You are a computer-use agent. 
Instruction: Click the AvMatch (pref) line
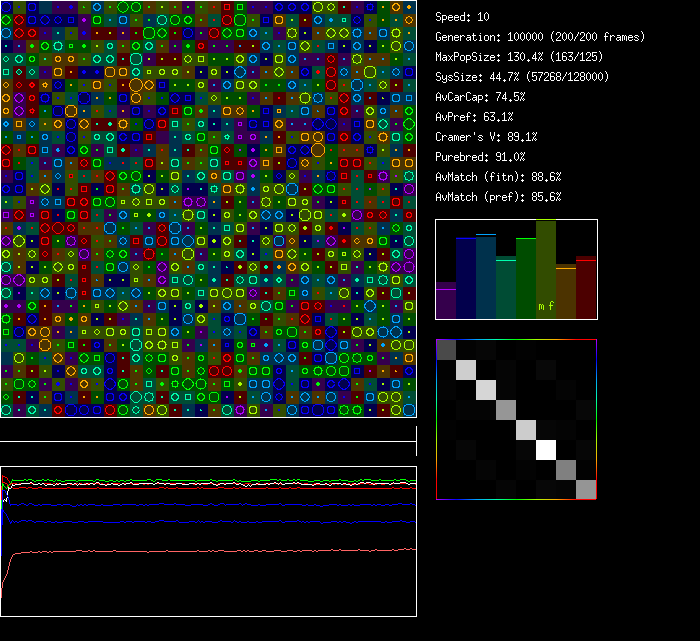tap(498, 197)
